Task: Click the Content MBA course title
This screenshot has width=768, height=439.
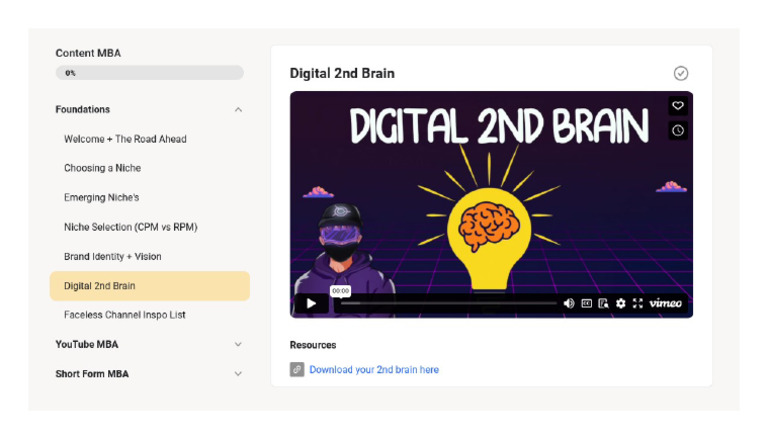Action: [88, 53]
